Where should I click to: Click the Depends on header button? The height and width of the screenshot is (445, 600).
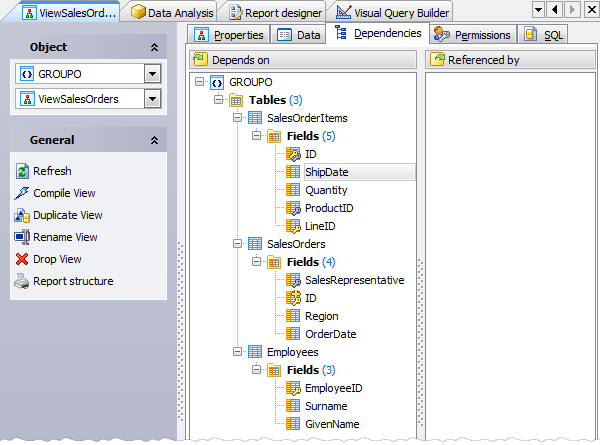tap(301, 60)
